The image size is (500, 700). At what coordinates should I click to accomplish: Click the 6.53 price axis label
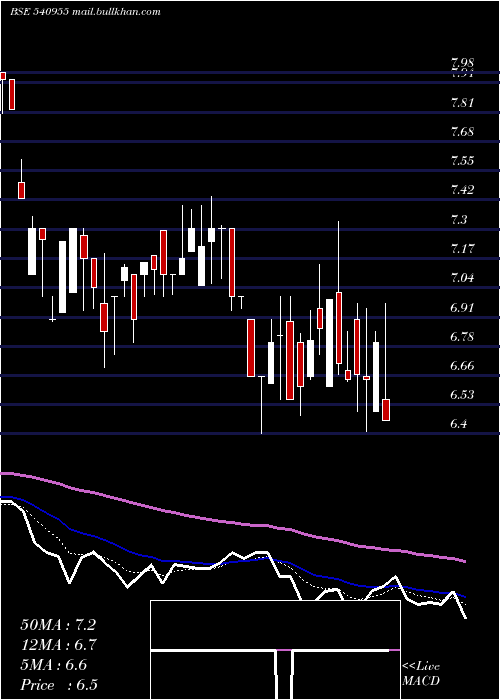pyautogui.click(x=462, y=395)
